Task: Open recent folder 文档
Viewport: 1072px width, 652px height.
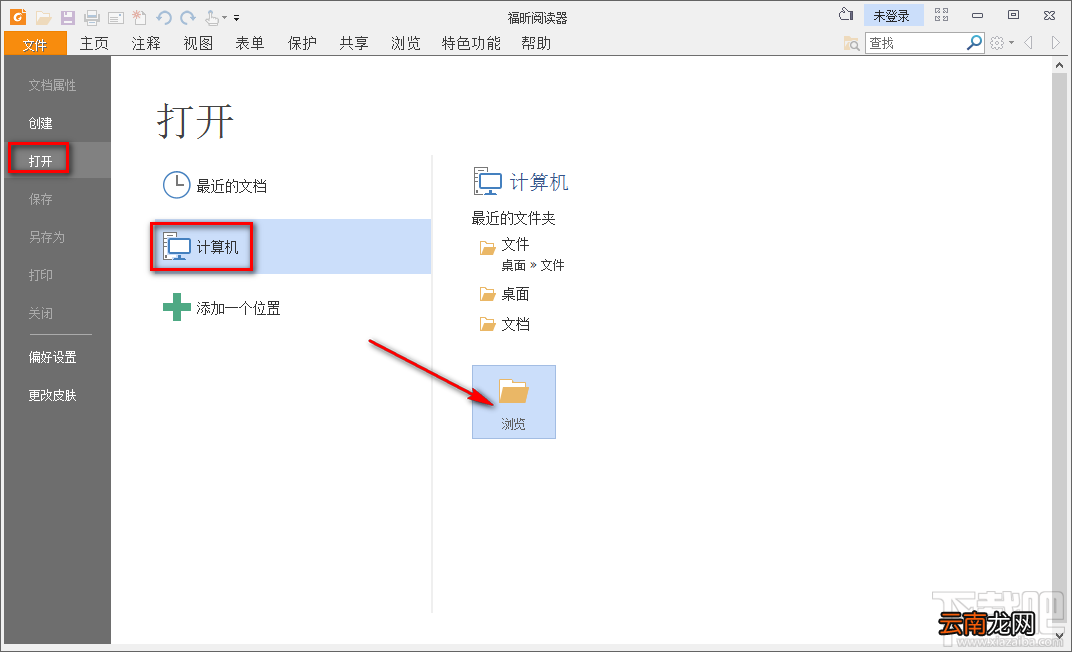Action: click(x=505, y=324)
